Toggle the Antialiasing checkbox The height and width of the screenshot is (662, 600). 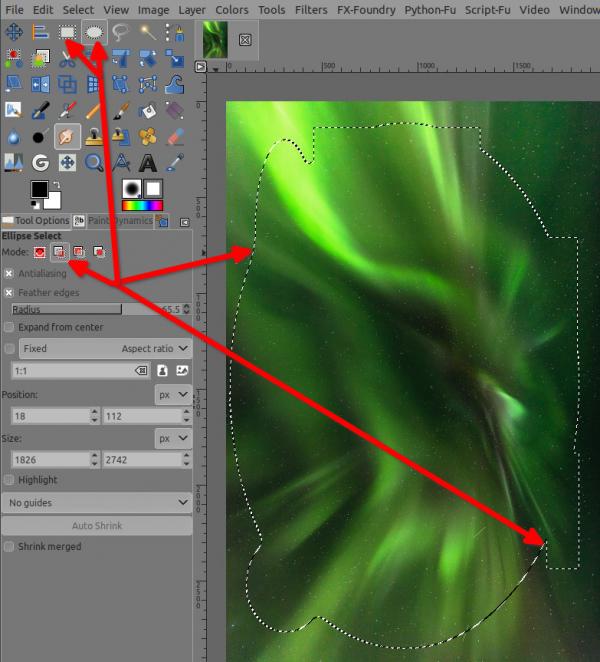click(9, 274)
